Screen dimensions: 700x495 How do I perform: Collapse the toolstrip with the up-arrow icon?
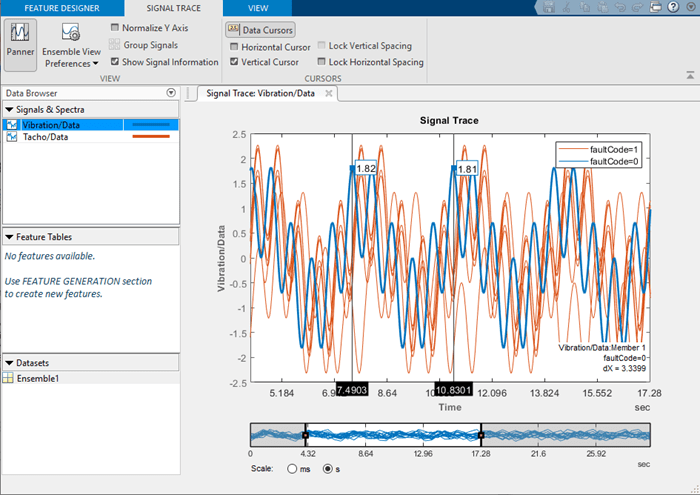(689, 75)
